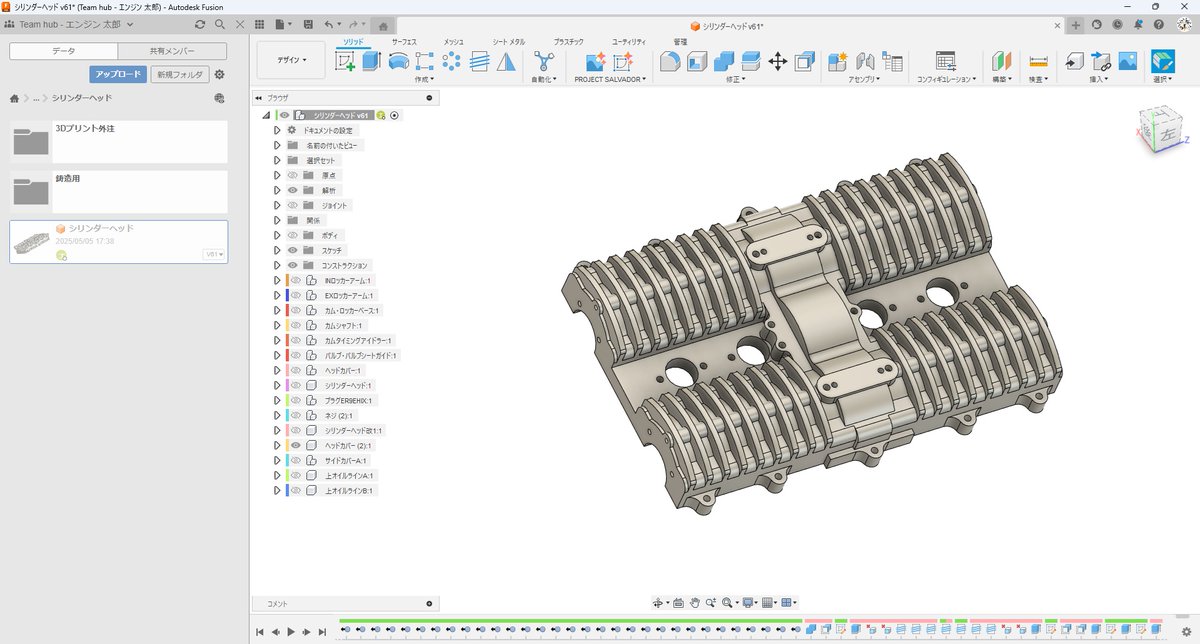The image size is (1200, 644).
Task: Select the New Component tool
Action: 838,61
